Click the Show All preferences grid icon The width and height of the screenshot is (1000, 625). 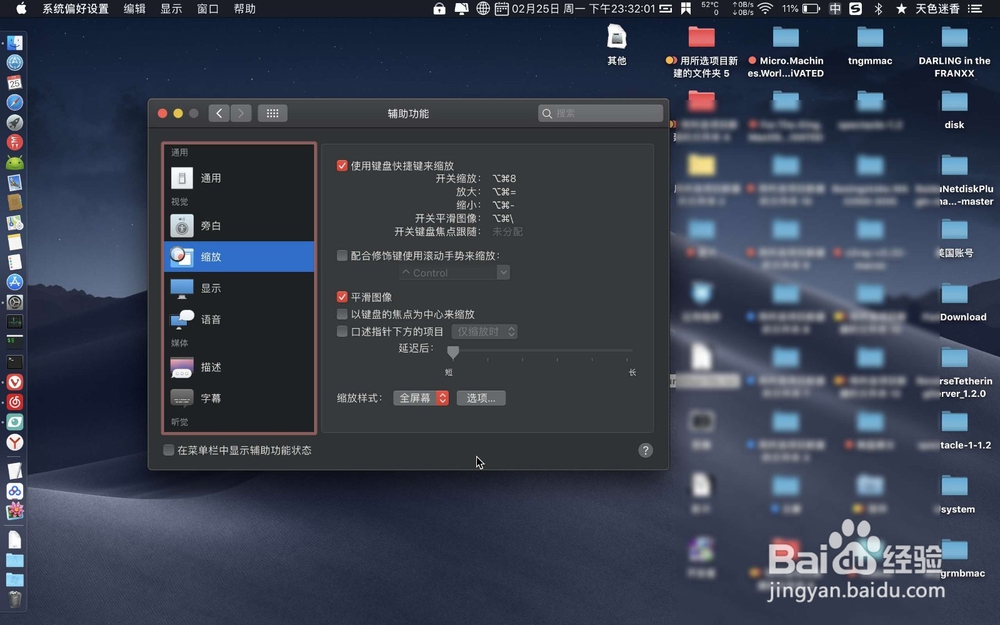pyautogui.click(x=272, y=113)
